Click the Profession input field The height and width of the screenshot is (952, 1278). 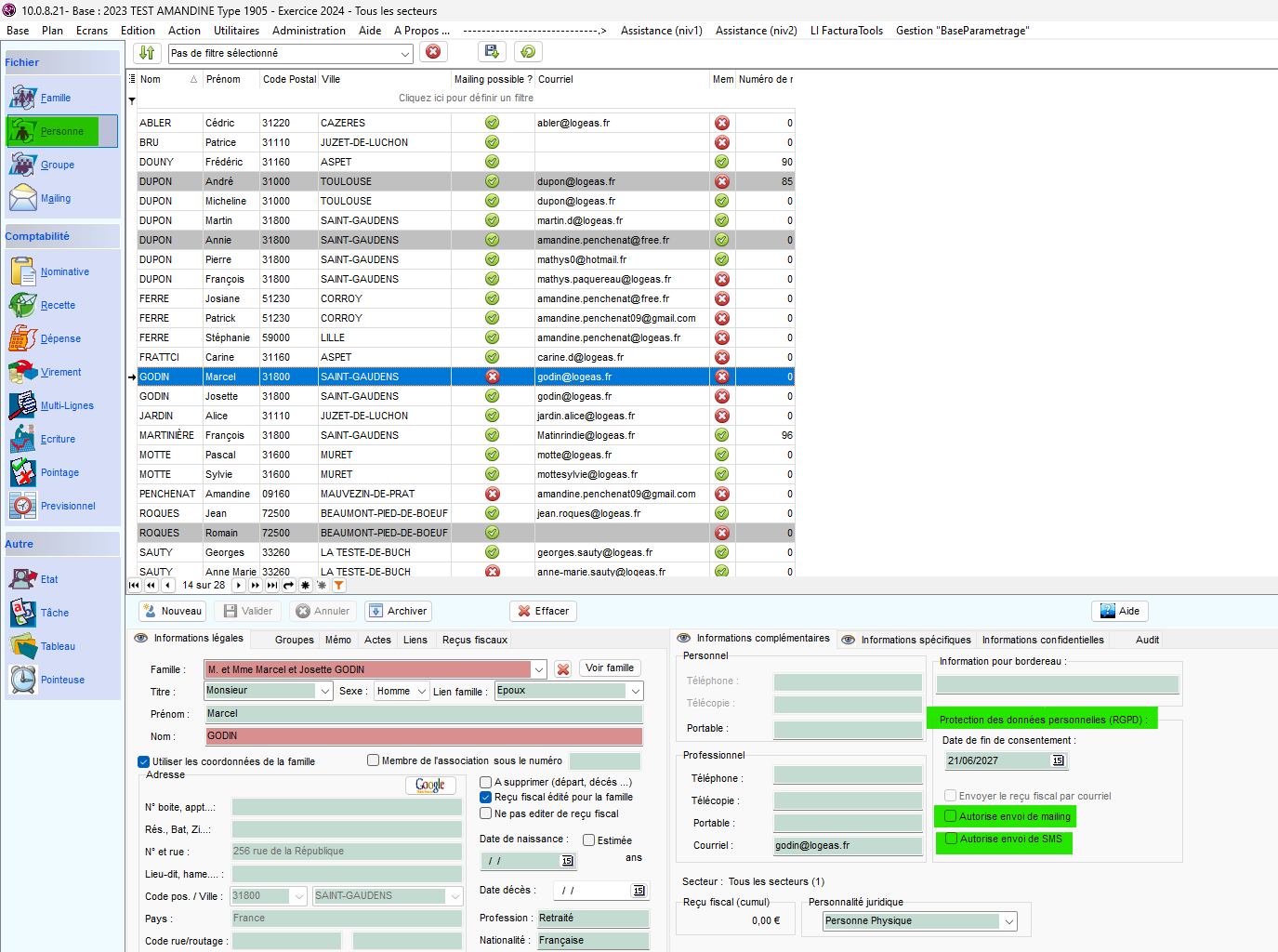point(592,919)
